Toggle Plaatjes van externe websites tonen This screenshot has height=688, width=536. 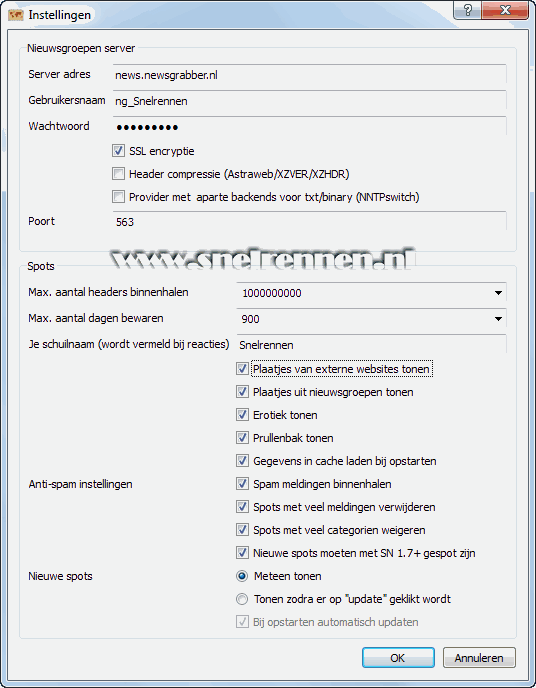click(242, 369)
